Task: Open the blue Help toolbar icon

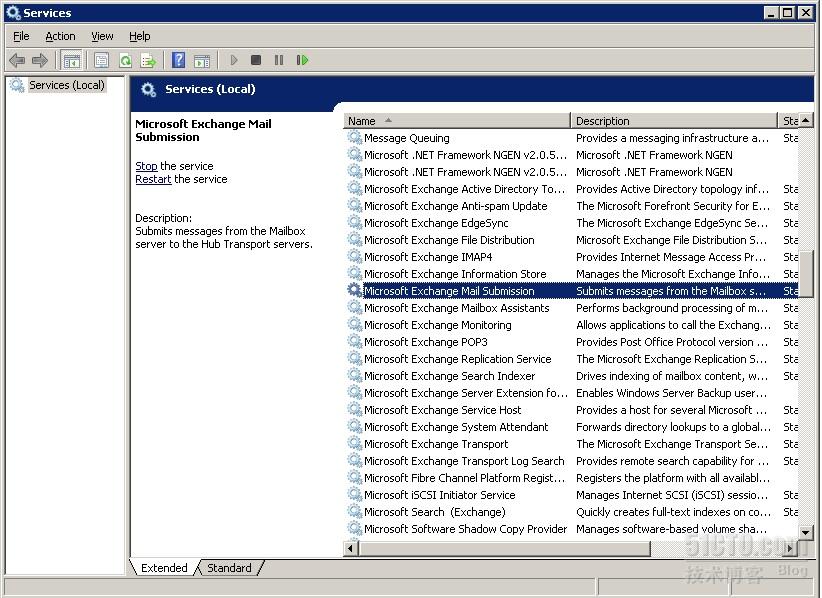Action: pyautogui.click(x=178, y=60)
